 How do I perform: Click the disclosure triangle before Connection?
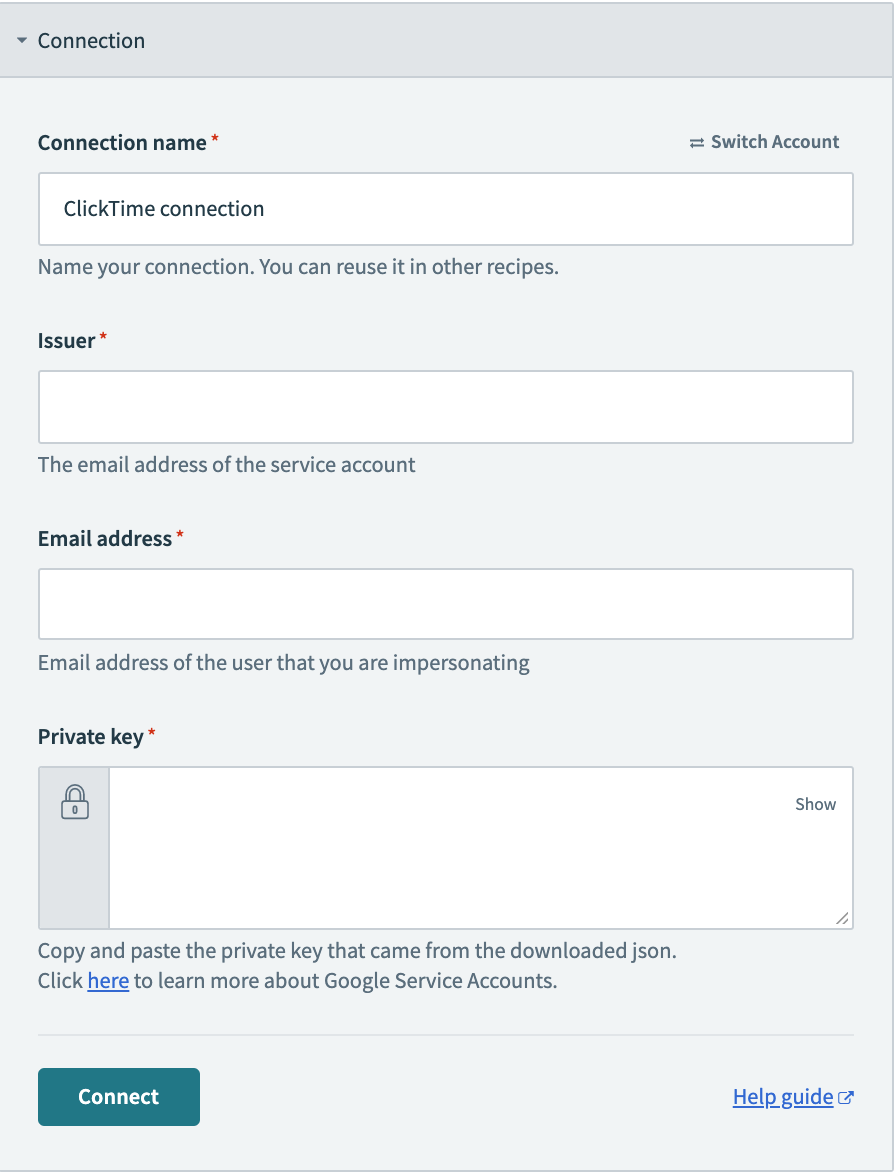pyautogui.click(x=22, y=40)
